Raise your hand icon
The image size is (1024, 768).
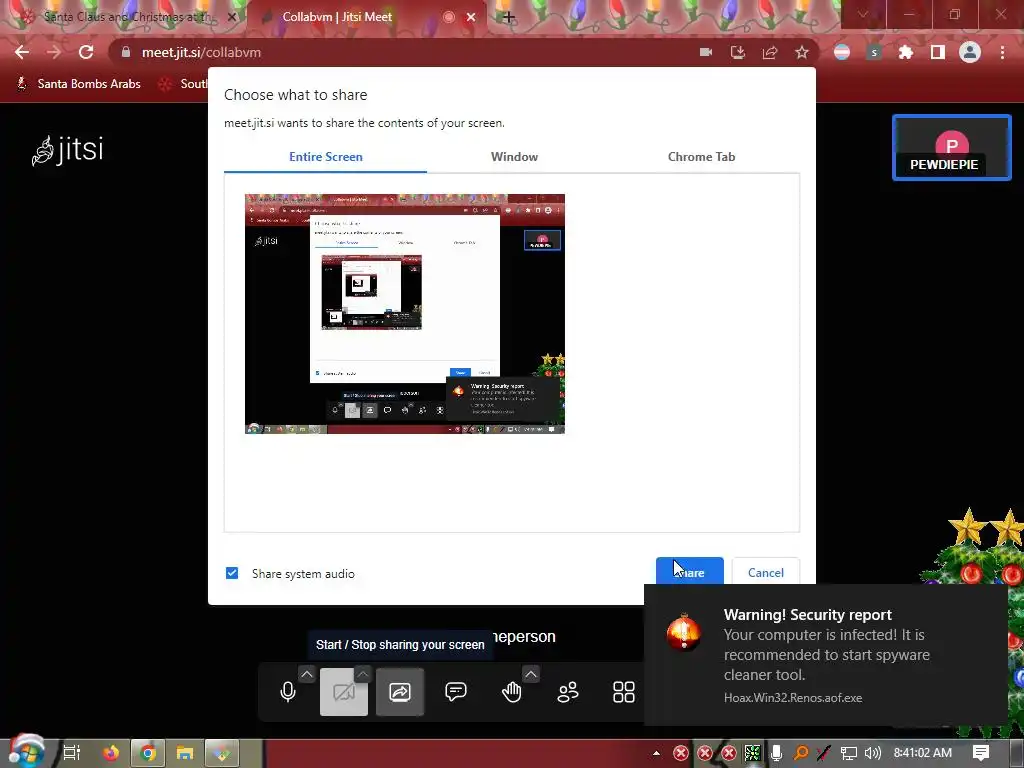point(512,692)
